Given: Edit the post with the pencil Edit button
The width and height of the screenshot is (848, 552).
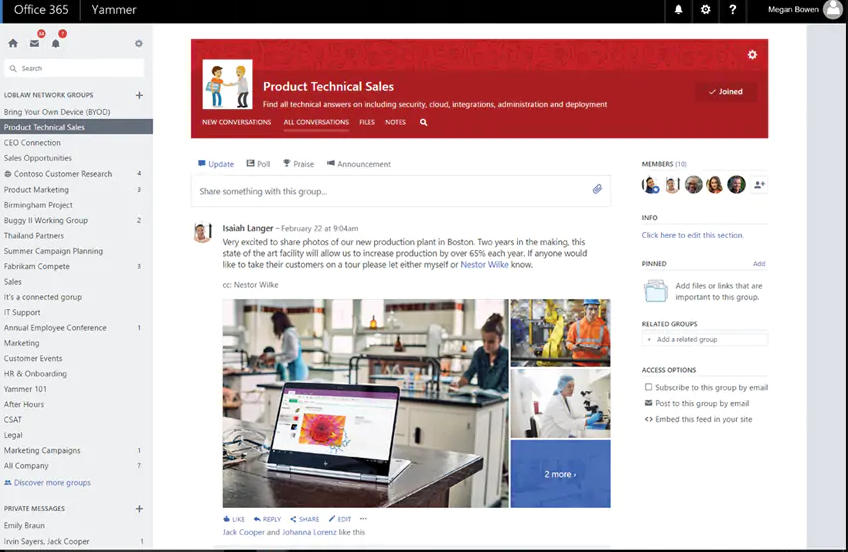Looking at the screenshot, I should (x=340, y=519).
